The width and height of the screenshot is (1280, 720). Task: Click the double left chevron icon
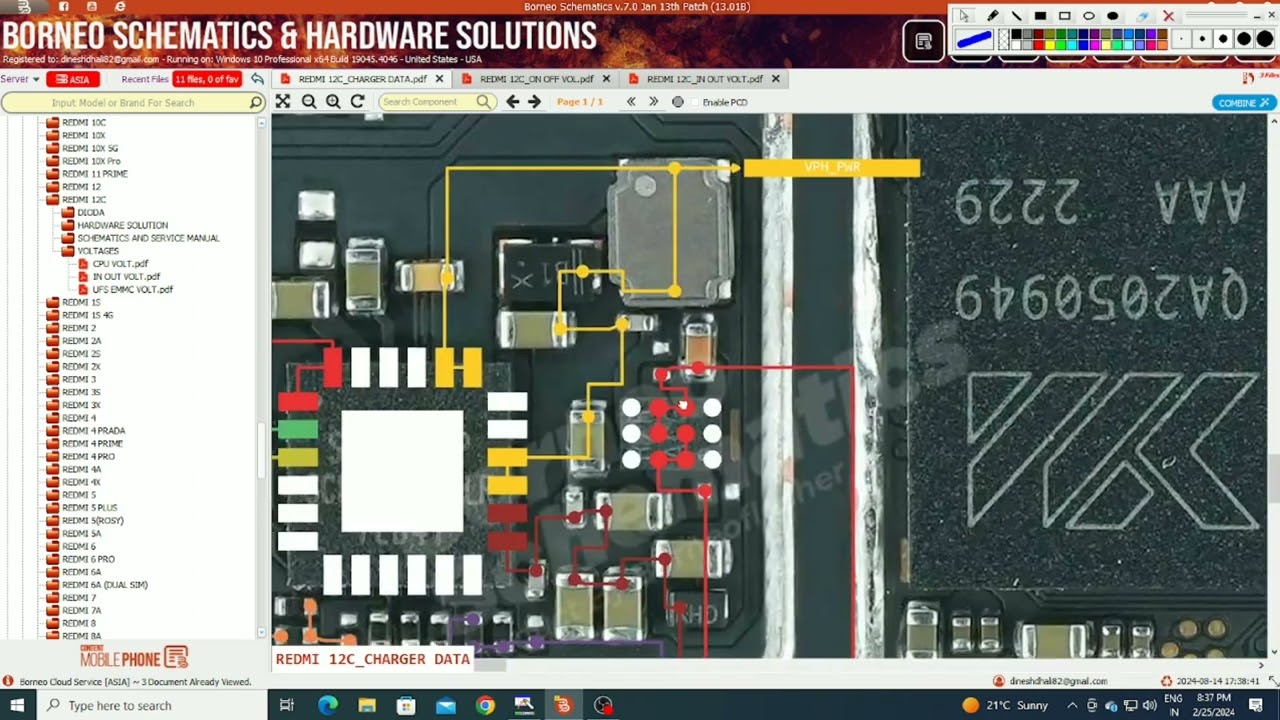click(631, 102)
